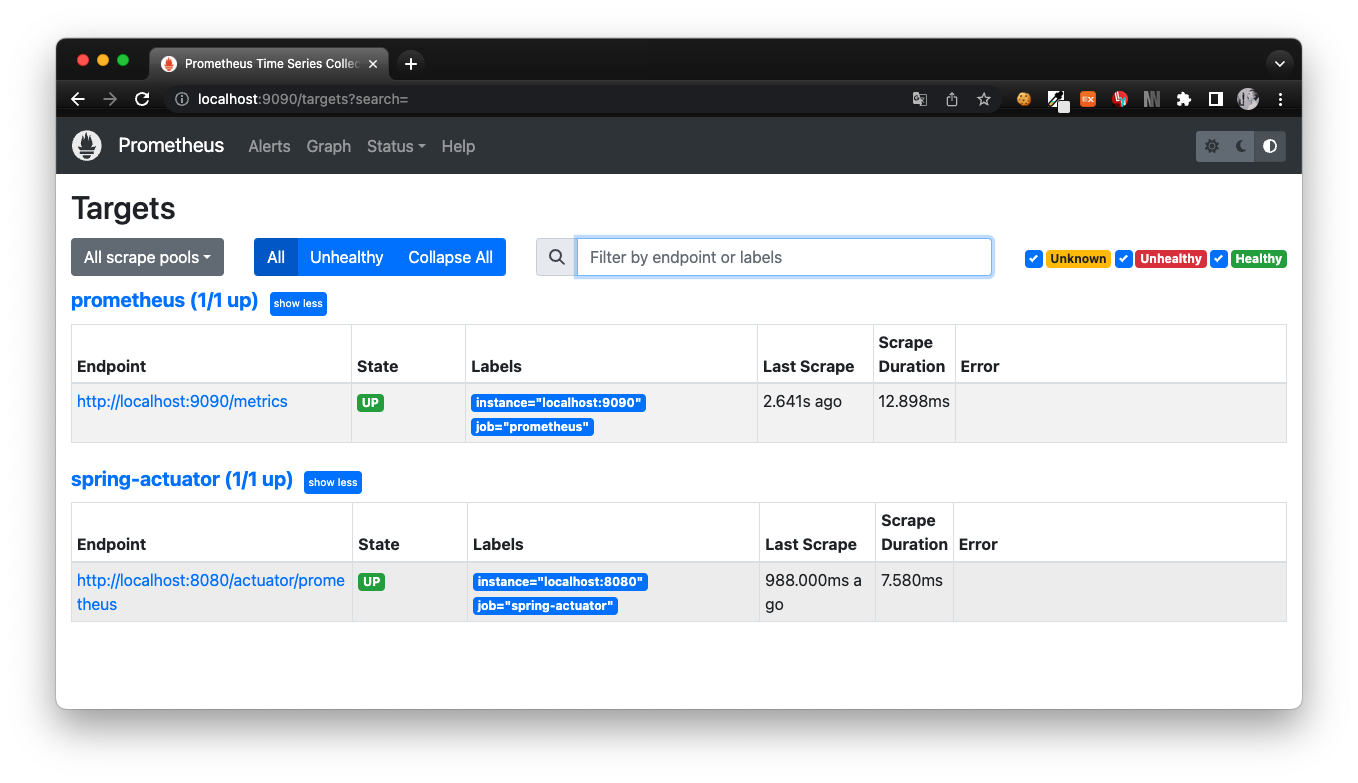Click the Prometheus torch logo icon
This screenshot has height=783, width=1358.
pos(87,146)
